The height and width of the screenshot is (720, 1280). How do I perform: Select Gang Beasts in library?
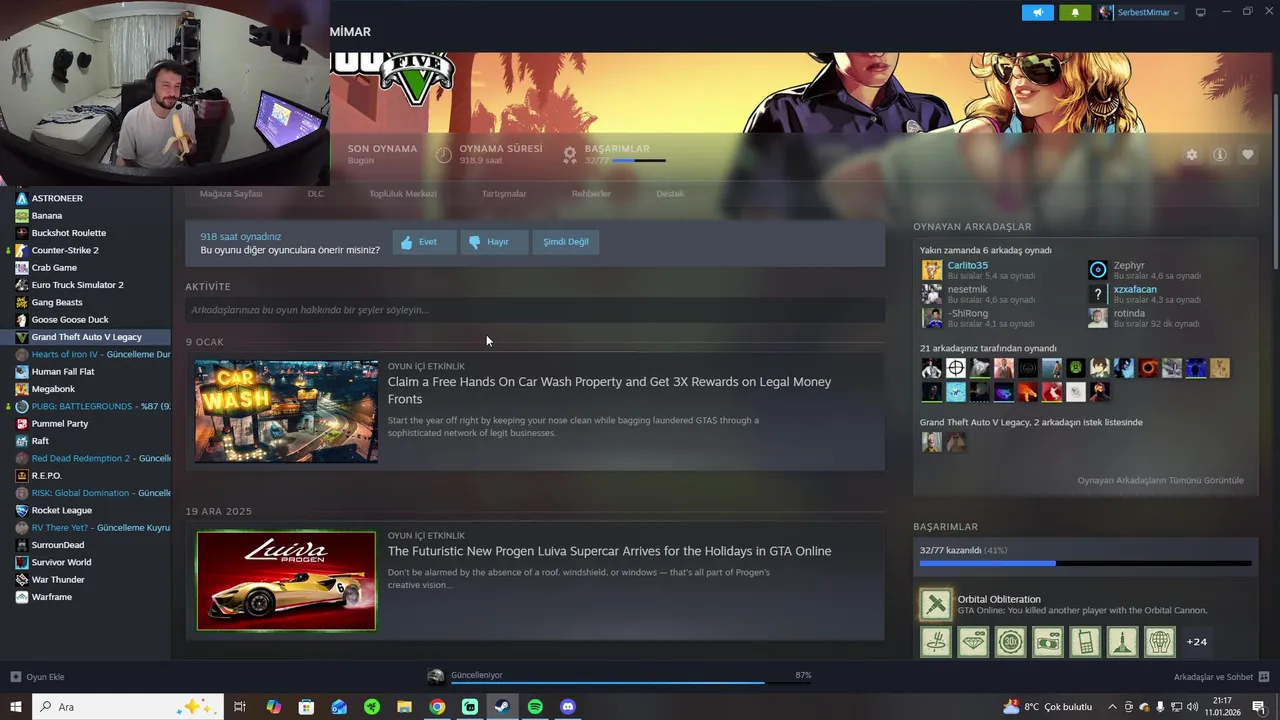click(57, 303)
